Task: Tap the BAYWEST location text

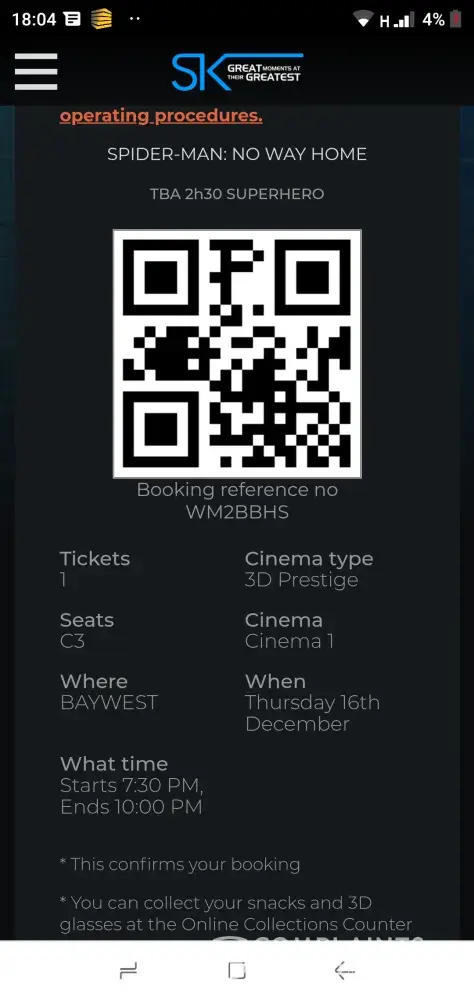Action: coord(109,703)
